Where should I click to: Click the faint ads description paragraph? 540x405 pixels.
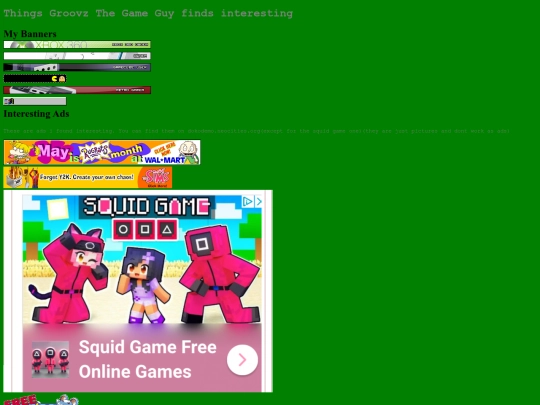coord(257,131)
